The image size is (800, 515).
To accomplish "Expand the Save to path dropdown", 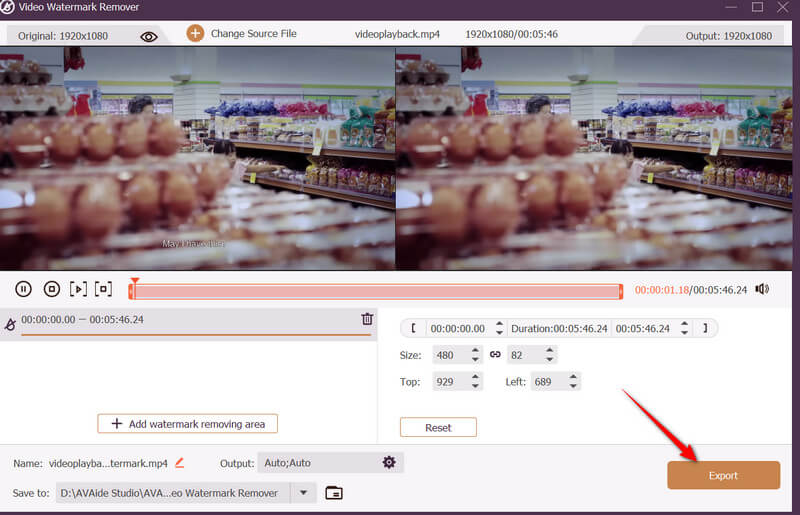I will point(303,493).
